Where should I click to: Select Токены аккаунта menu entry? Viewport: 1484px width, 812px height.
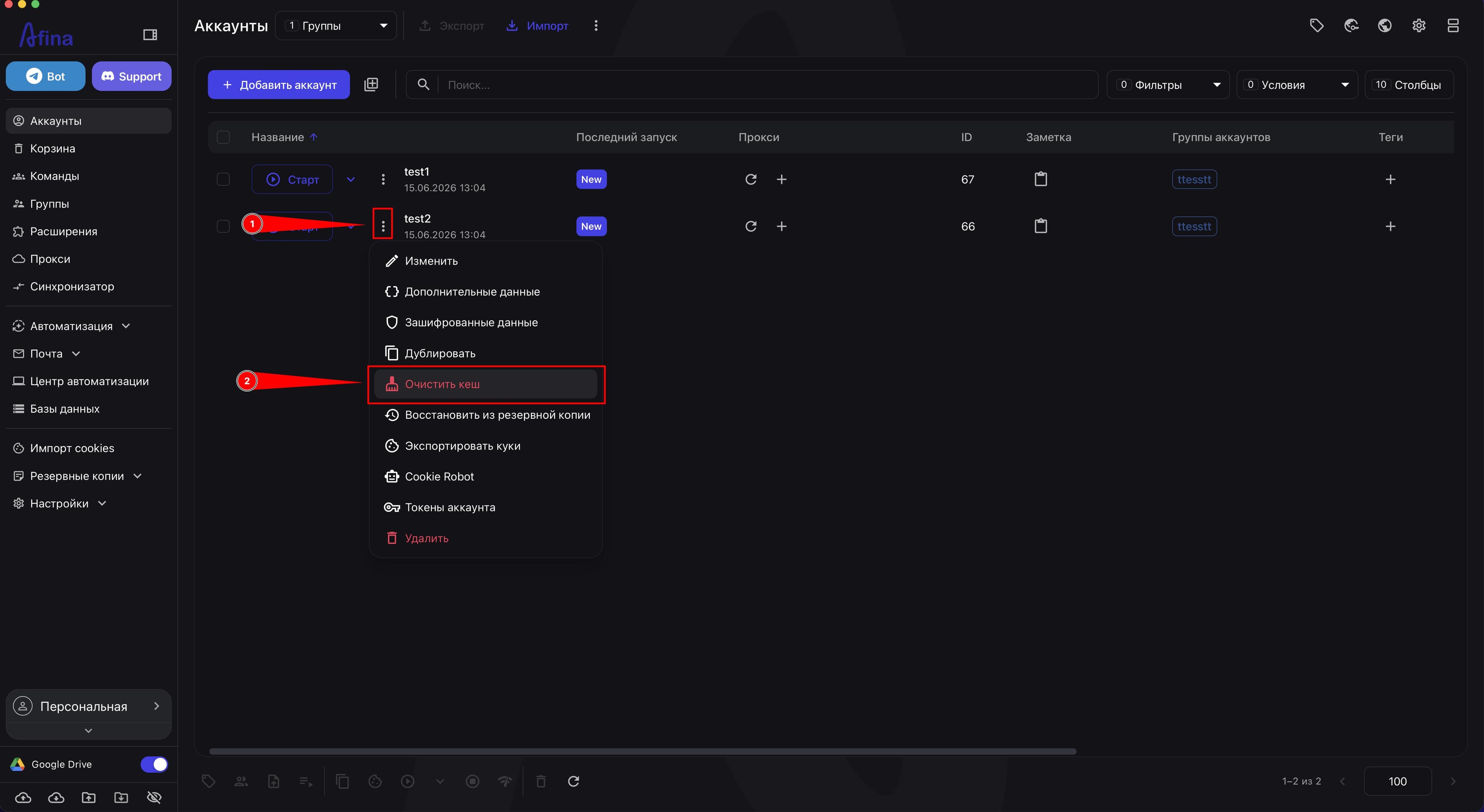[x=486, y=507]
